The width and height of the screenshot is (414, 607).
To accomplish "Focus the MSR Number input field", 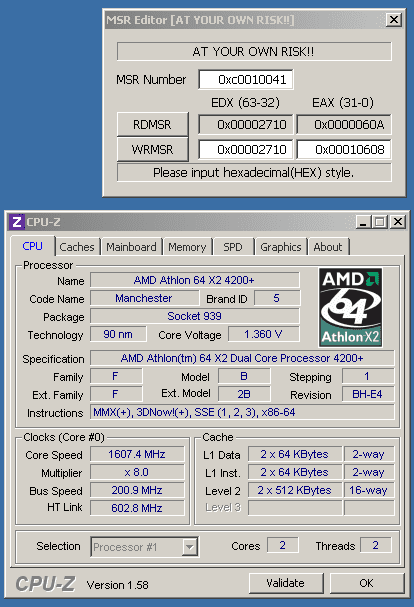I will pos(246,79).
